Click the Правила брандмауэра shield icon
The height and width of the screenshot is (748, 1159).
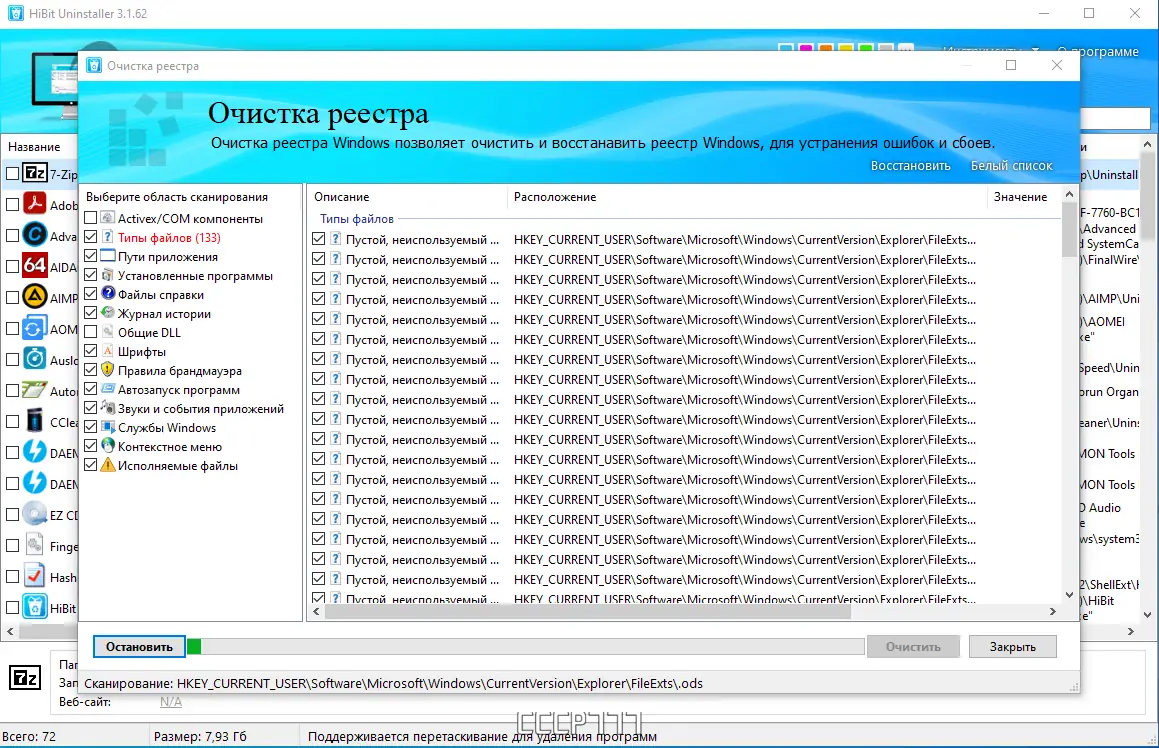tap(108, 370)
